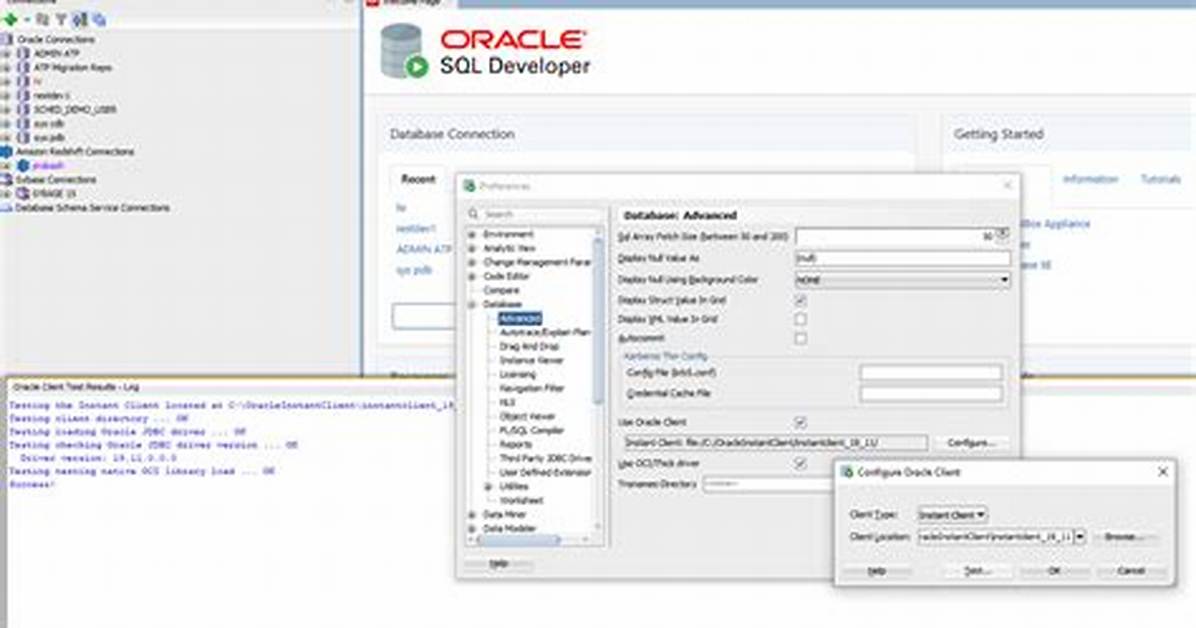
Task: Select Autotrace/Explain Plan preferences item
Action: coord(545,333)
